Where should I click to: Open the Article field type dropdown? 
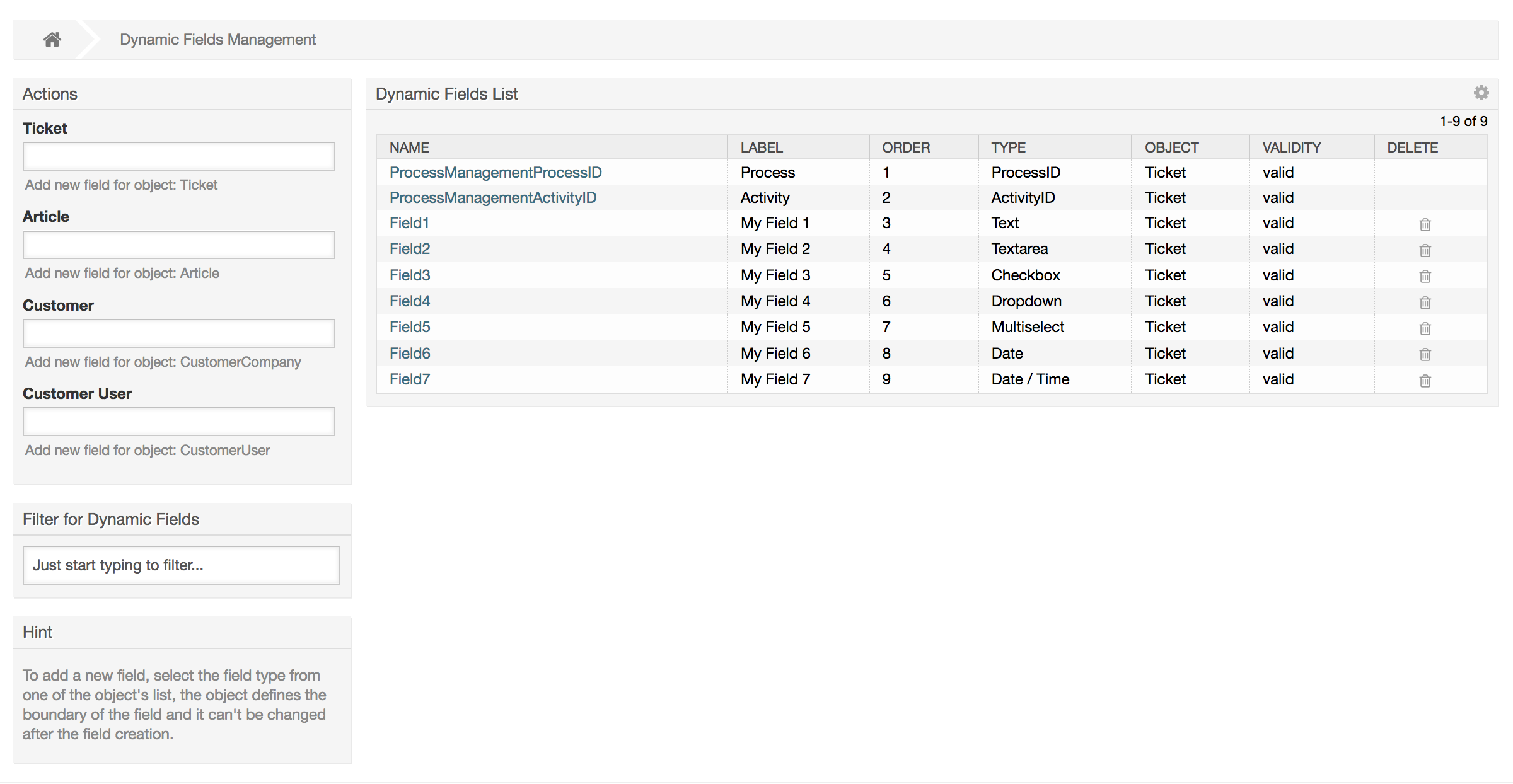(x=178, y=245)
